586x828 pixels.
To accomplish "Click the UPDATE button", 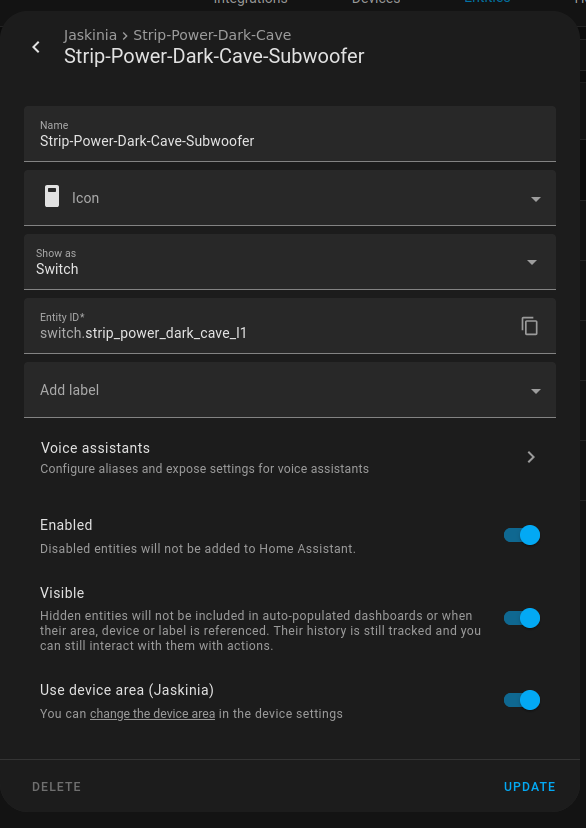I will pos(530,787).
